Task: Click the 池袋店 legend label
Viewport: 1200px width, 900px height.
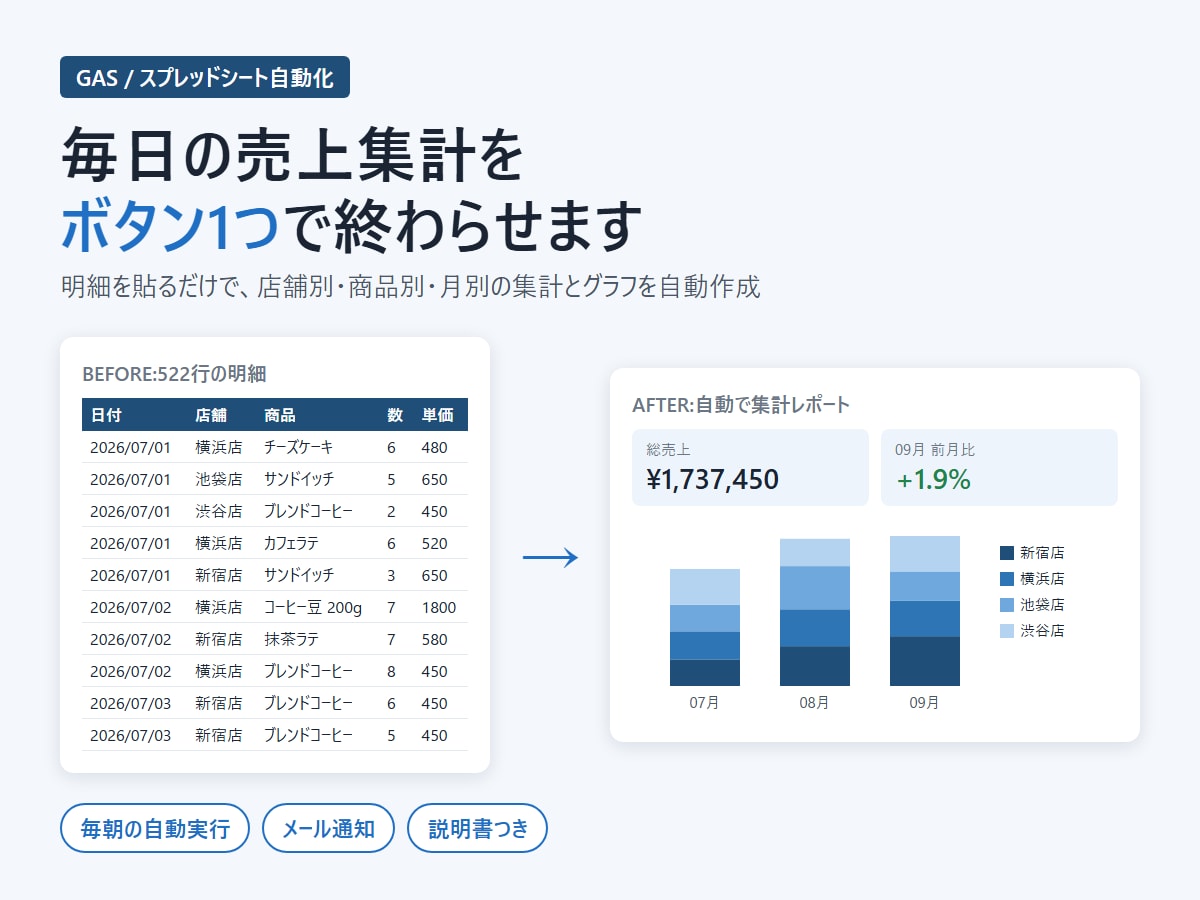Action: [1042, 604]
